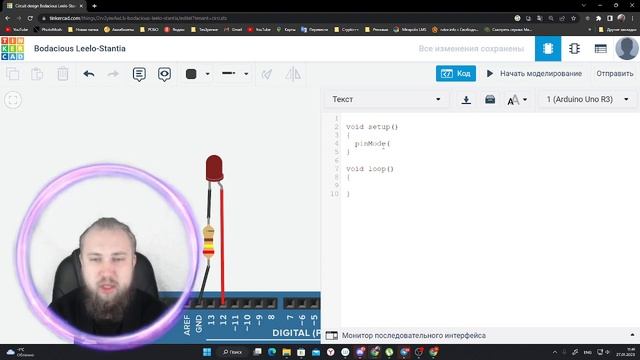Open the Windows Start menu
This screenshot has height=360, width=640.
coord(207,352)
